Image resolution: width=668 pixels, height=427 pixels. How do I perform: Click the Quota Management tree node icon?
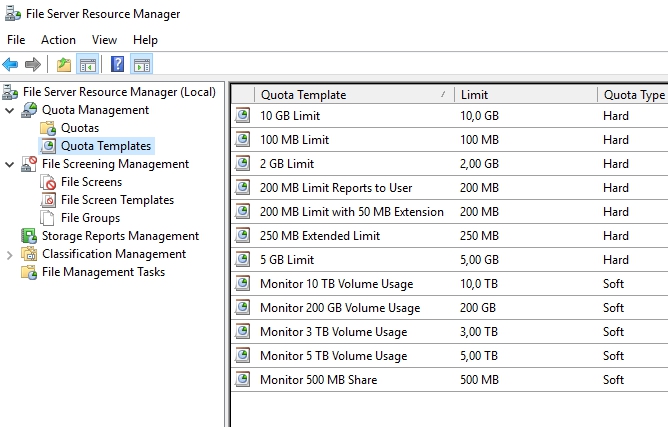[29, 110]
